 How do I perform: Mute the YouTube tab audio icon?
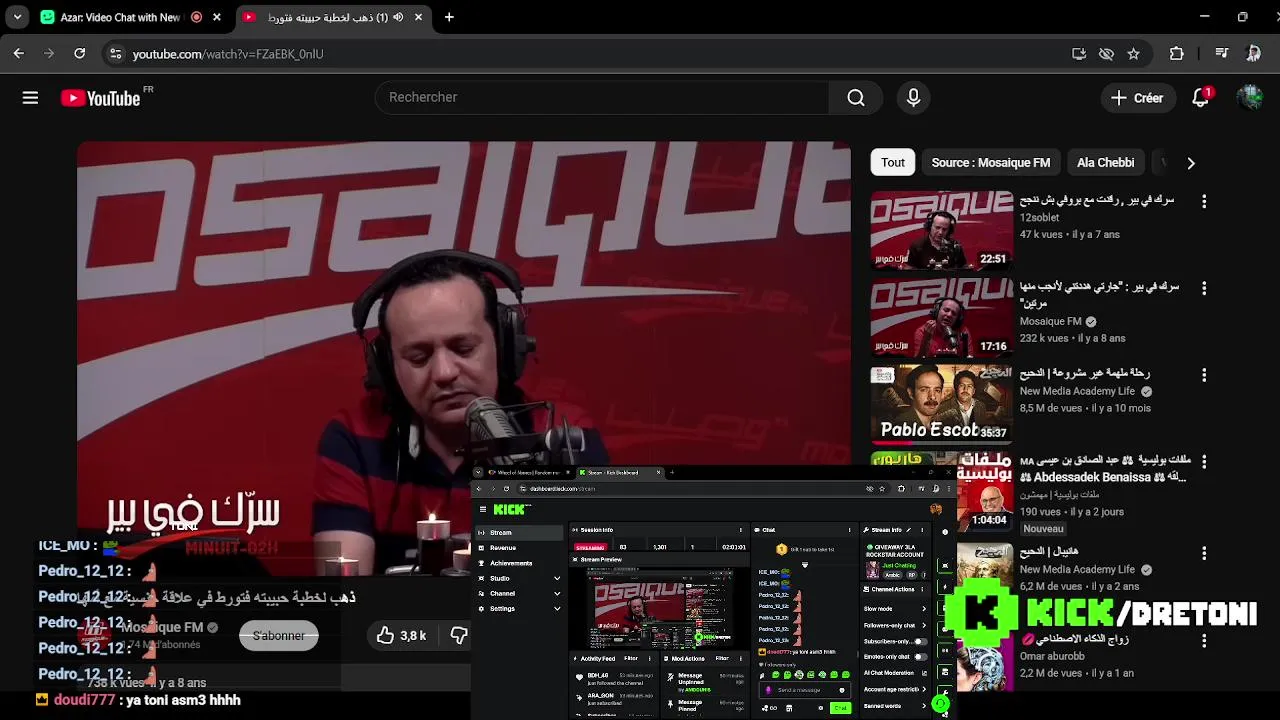point(398,17)
